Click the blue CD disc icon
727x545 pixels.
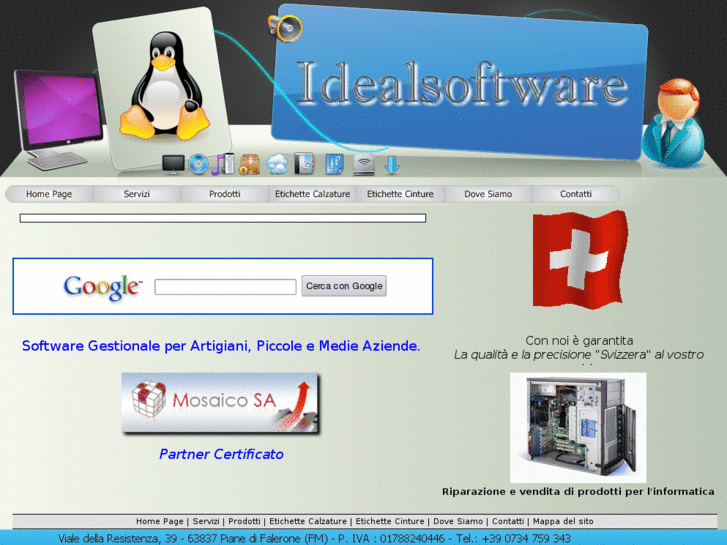click(x=198, y=164)
